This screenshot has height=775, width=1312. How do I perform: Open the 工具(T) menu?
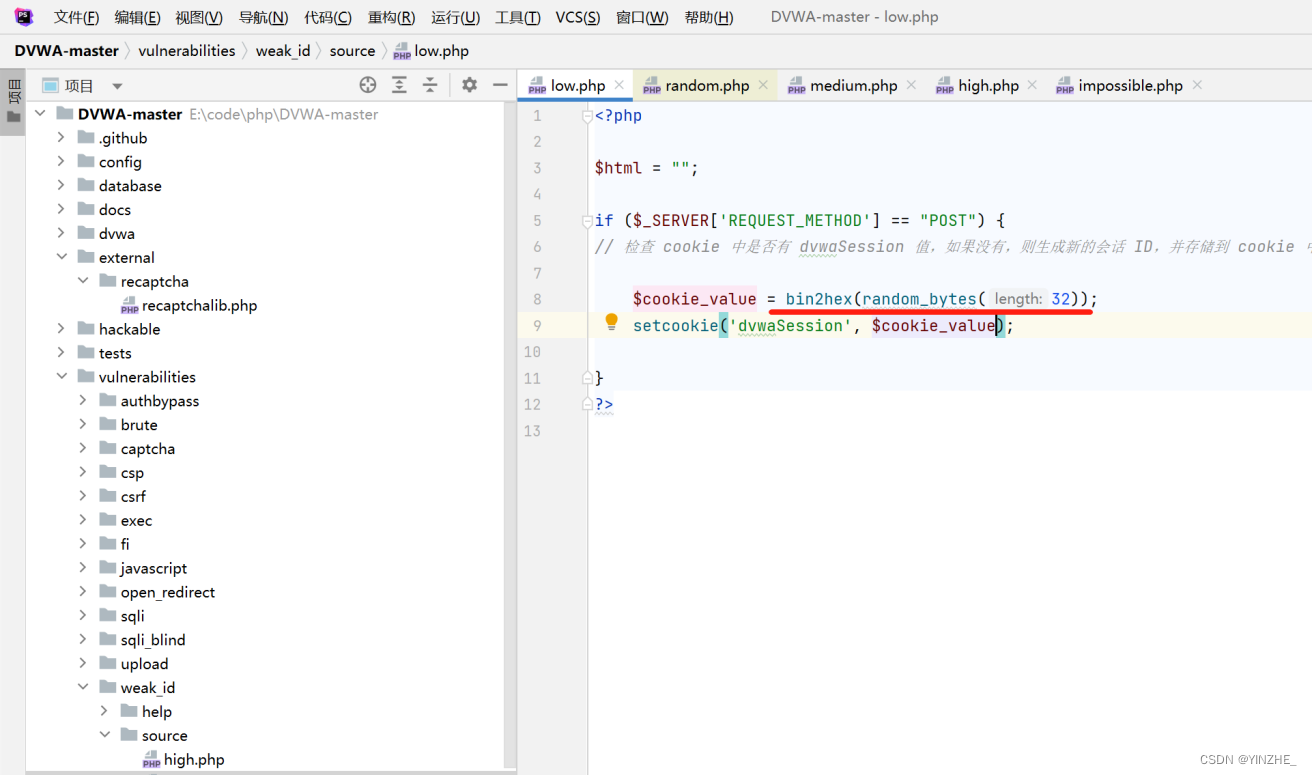tap(518, 17)
